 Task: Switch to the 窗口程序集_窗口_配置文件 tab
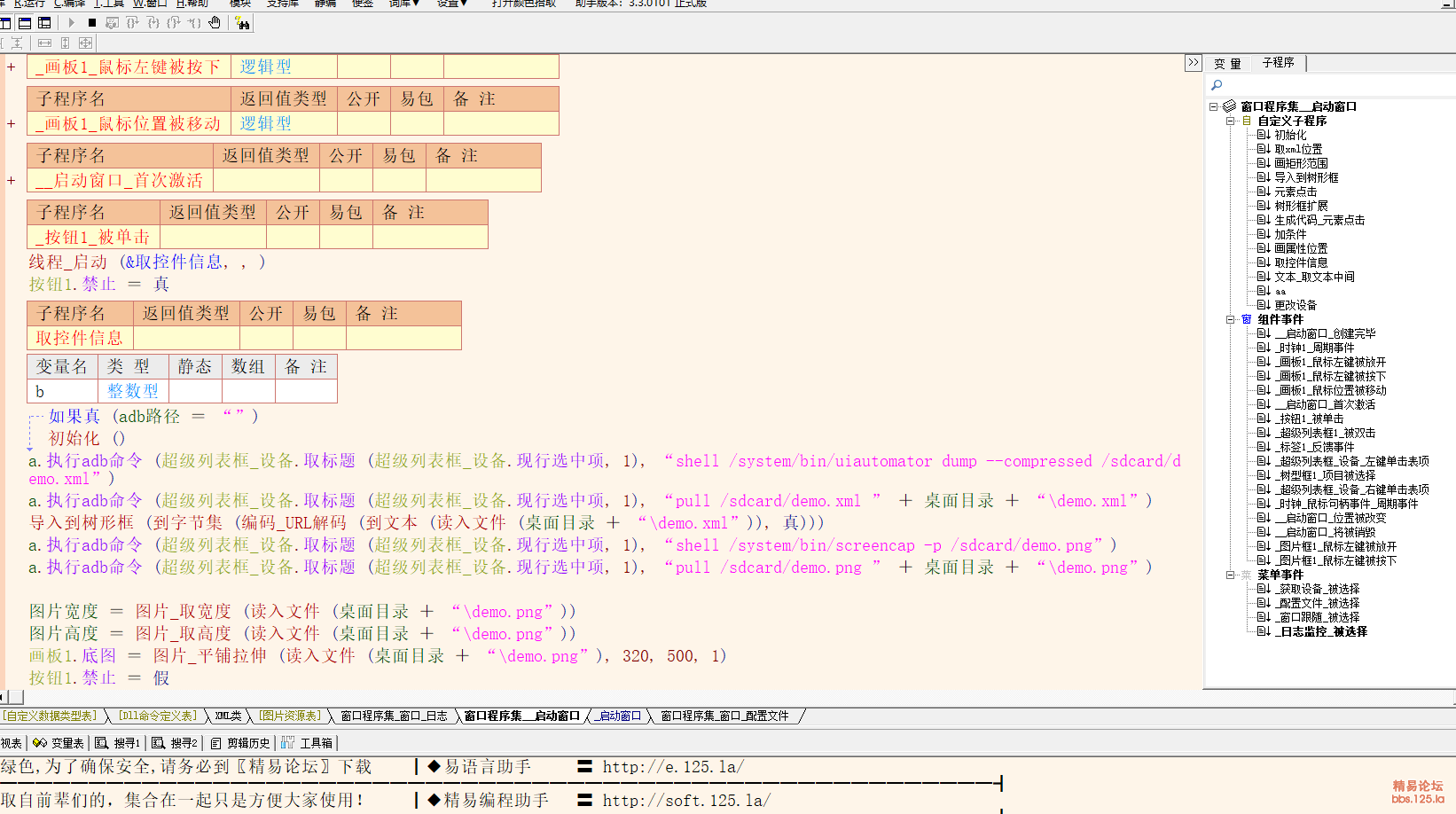click(x=724, y=716)
